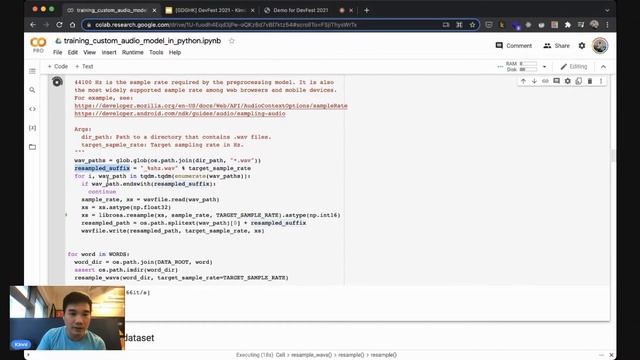
Task: Open the developer.mozilla.org sampleRate link
Action: pos(211,106)
